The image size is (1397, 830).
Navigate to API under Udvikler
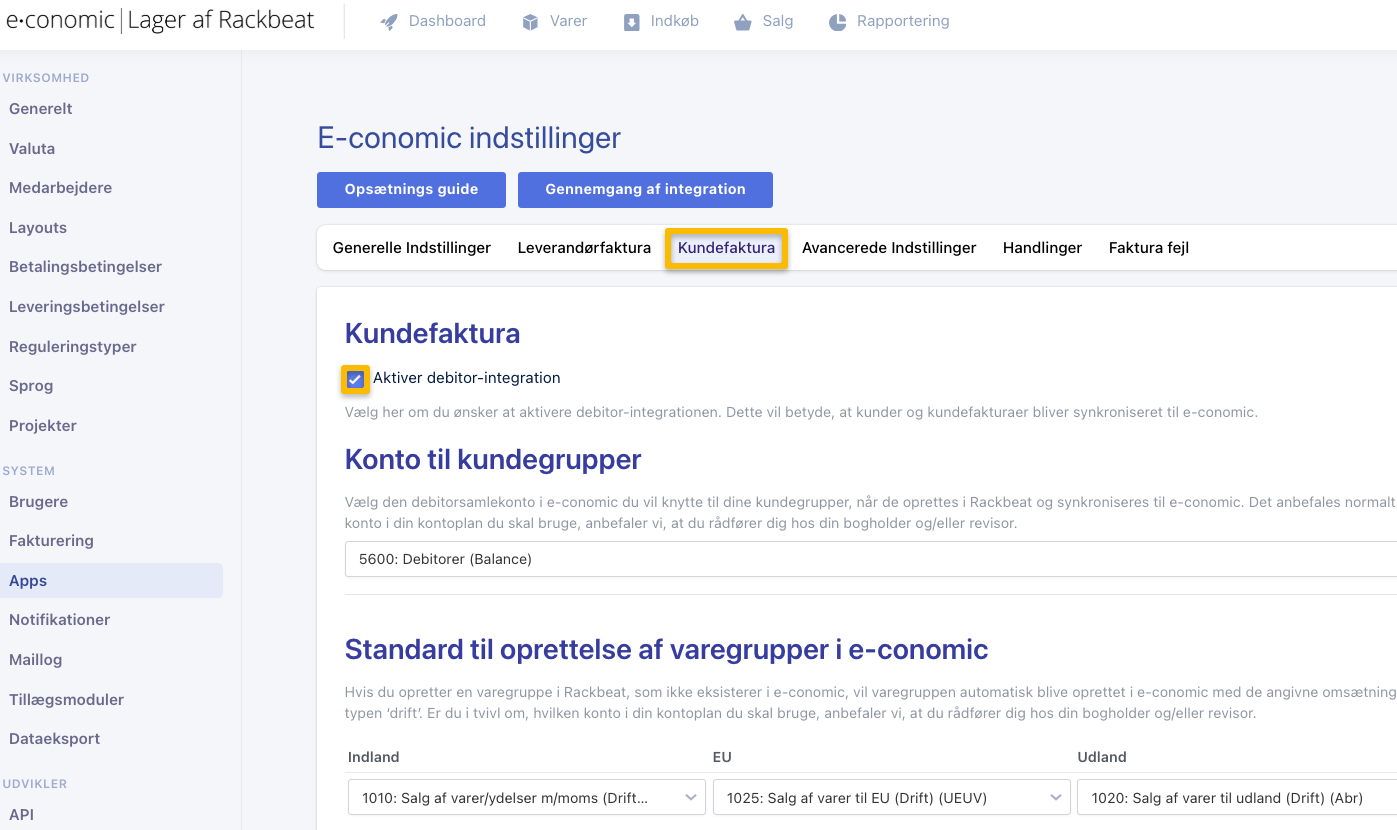tap(19, 814)
